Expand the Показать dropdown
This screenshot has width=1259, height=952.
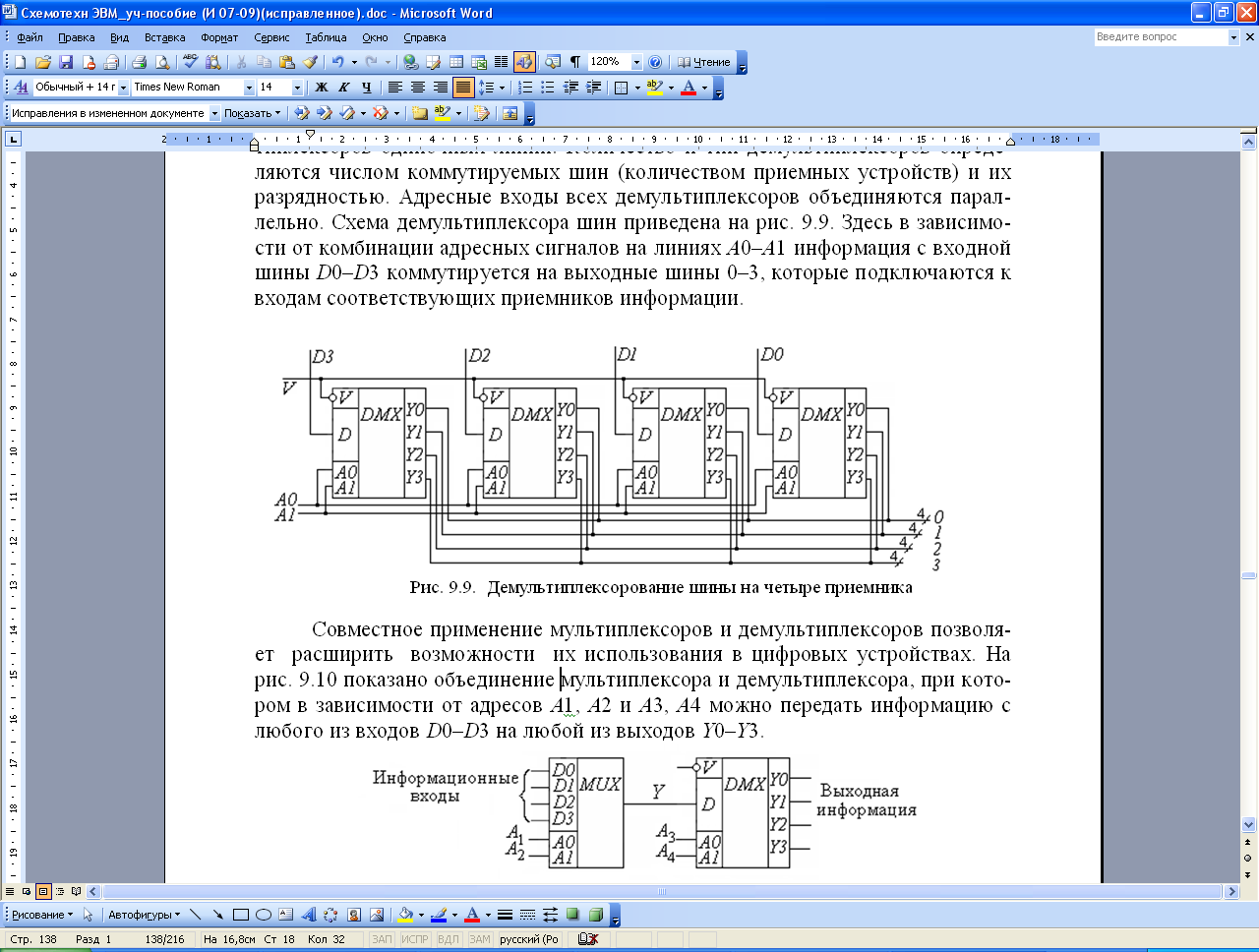coord(252,113)
